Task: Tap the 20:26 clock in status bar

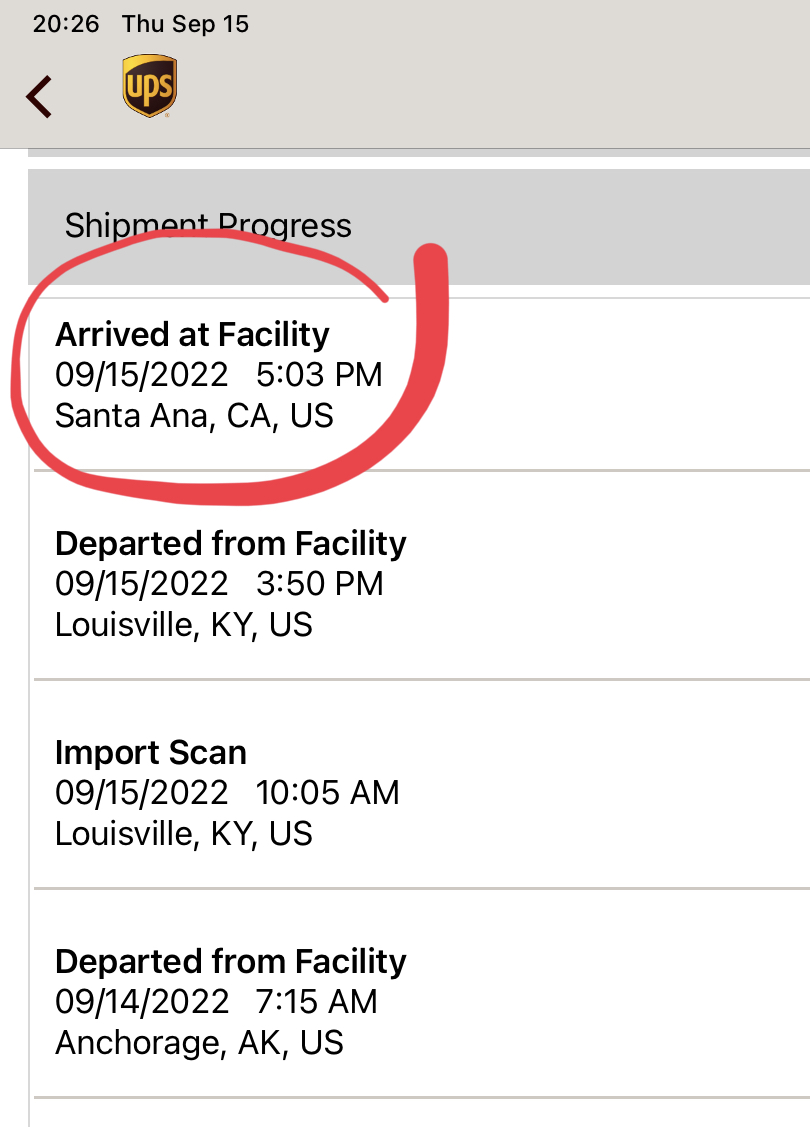Action: 66,24
